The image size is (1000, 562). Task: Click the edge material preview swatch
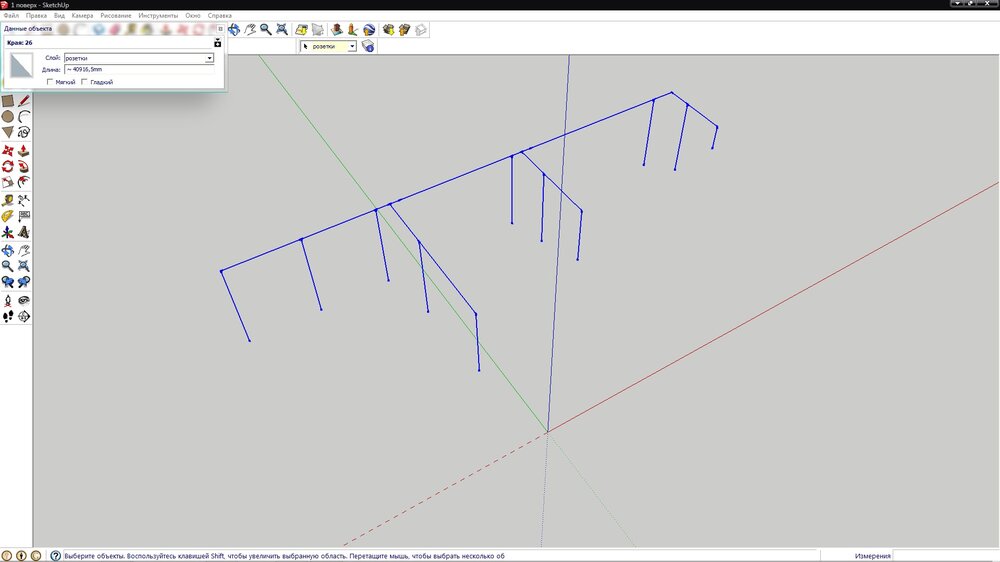(x=21, y=66)
